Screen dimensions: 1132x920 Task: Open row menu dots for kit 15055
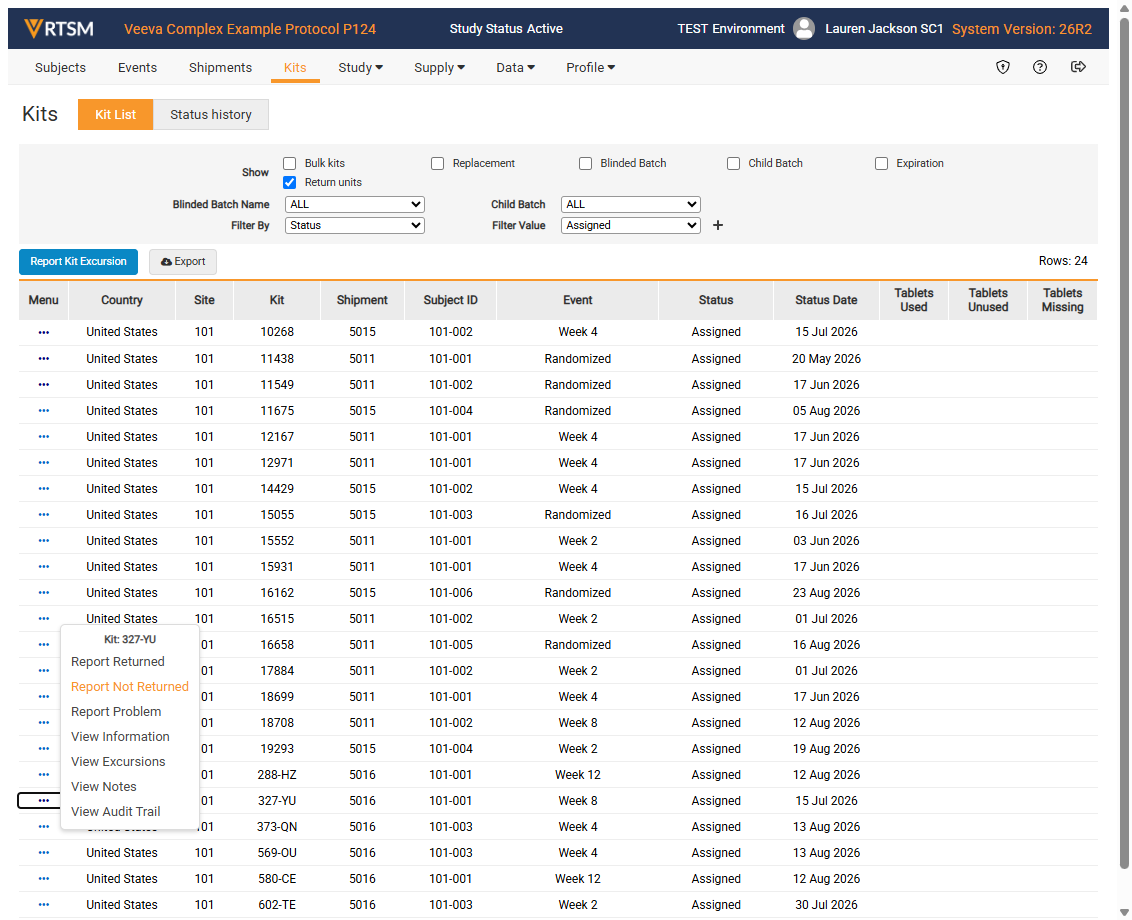tap(44, 515)
